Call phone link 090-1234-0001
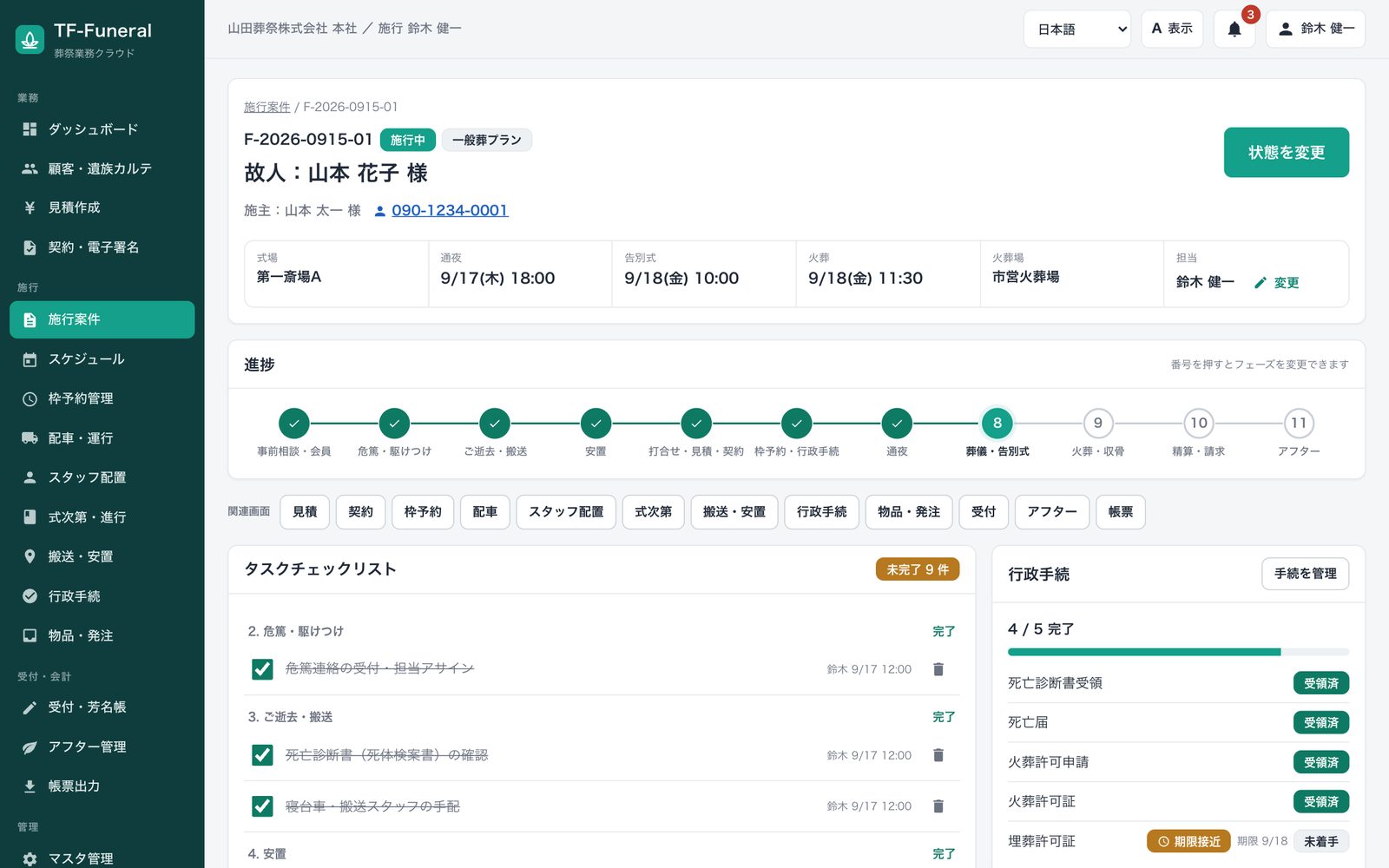The image size is (1389, 868). pos(450,210)
